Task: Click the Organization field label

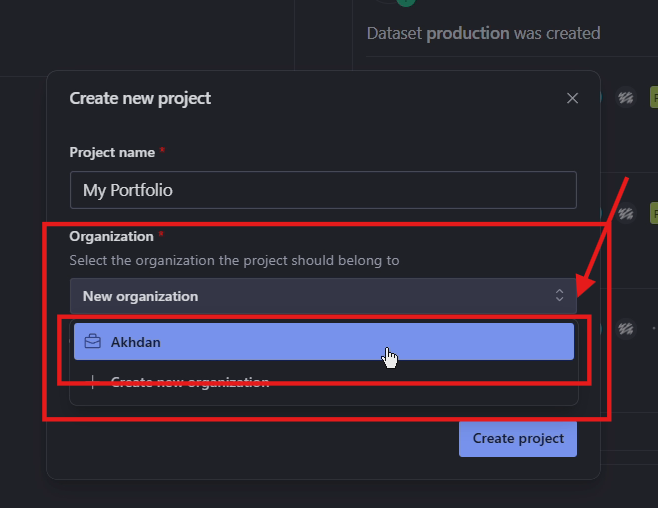Action: click(x=112, y=237)
